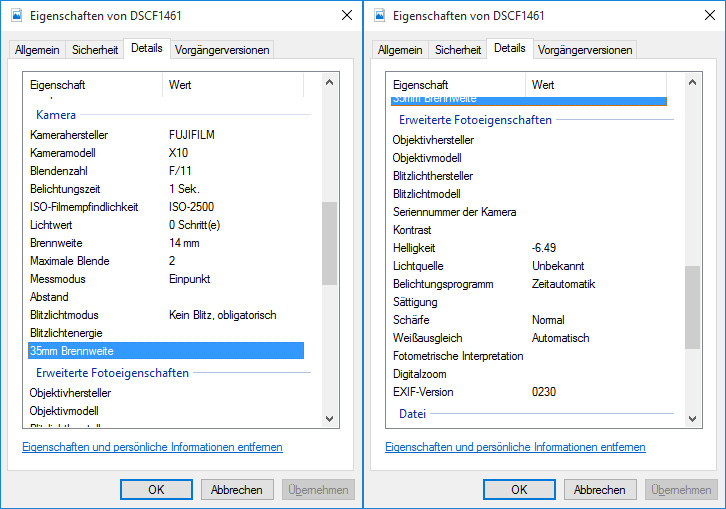Select highlighted 35mm Brennweite row in left window
This screenshot has height=509, width=726.
pos(166,351)
